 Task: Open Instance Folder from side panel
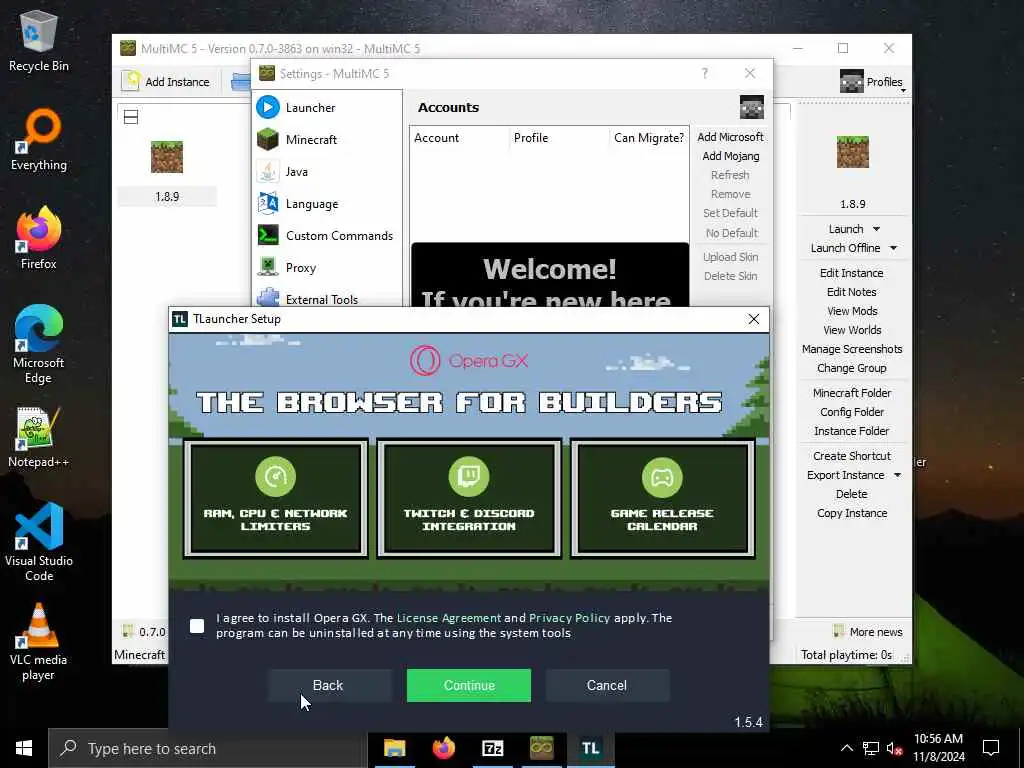(852, 430)
